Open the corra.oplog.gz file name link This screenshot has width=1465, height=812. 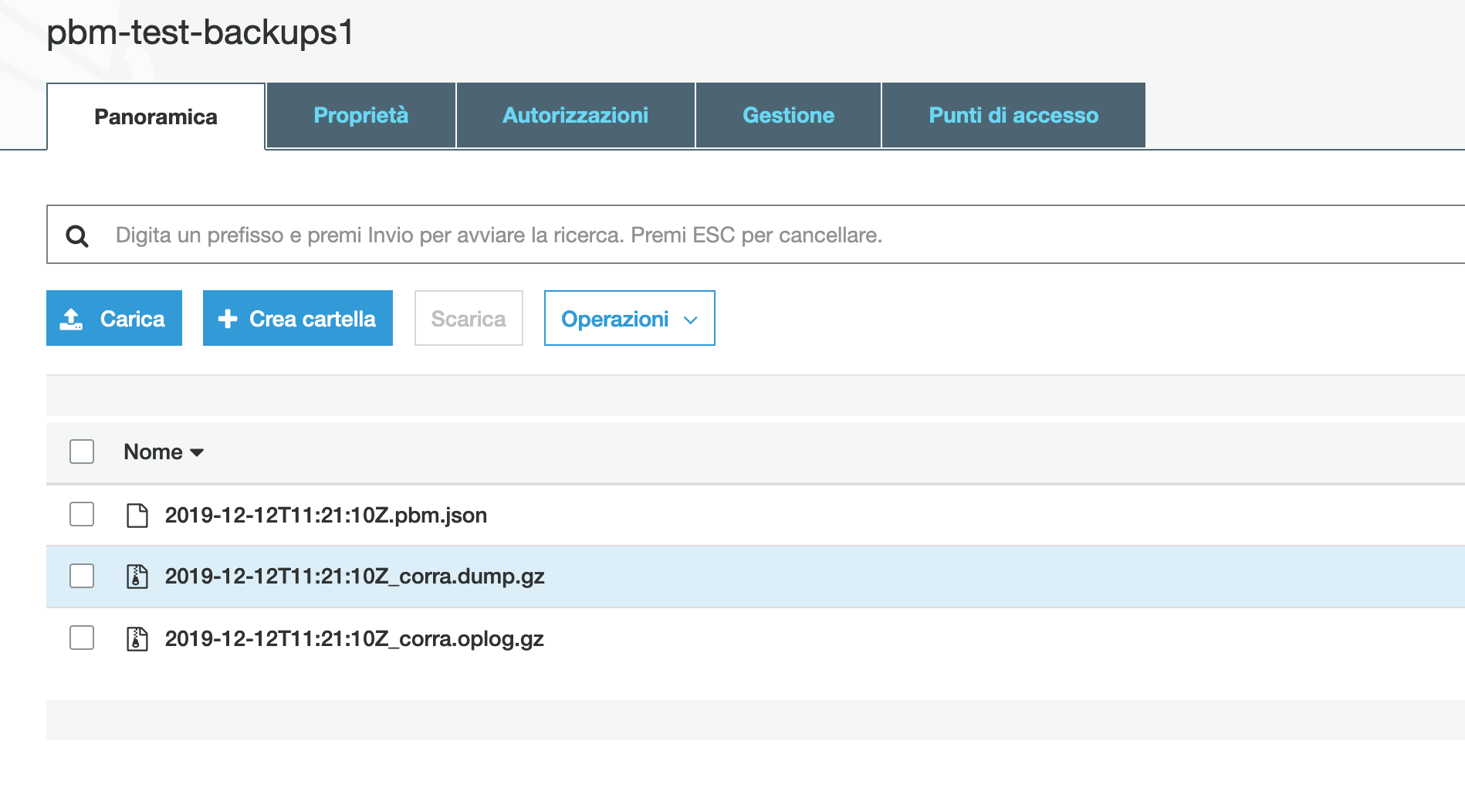click(354, 639)
